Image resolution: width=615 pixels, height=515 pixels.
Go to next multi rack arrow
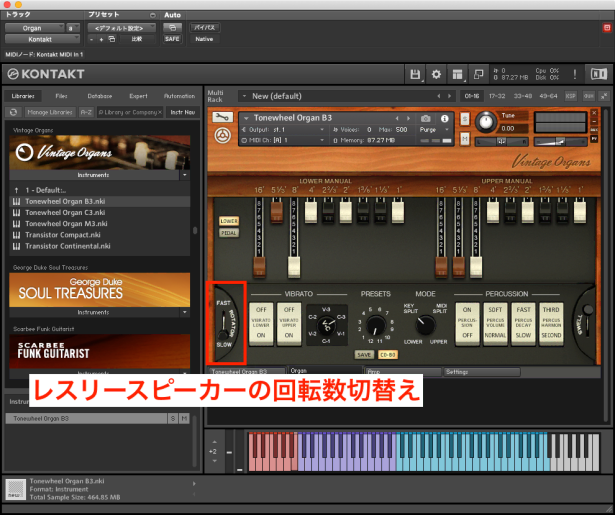coord(449,96)
